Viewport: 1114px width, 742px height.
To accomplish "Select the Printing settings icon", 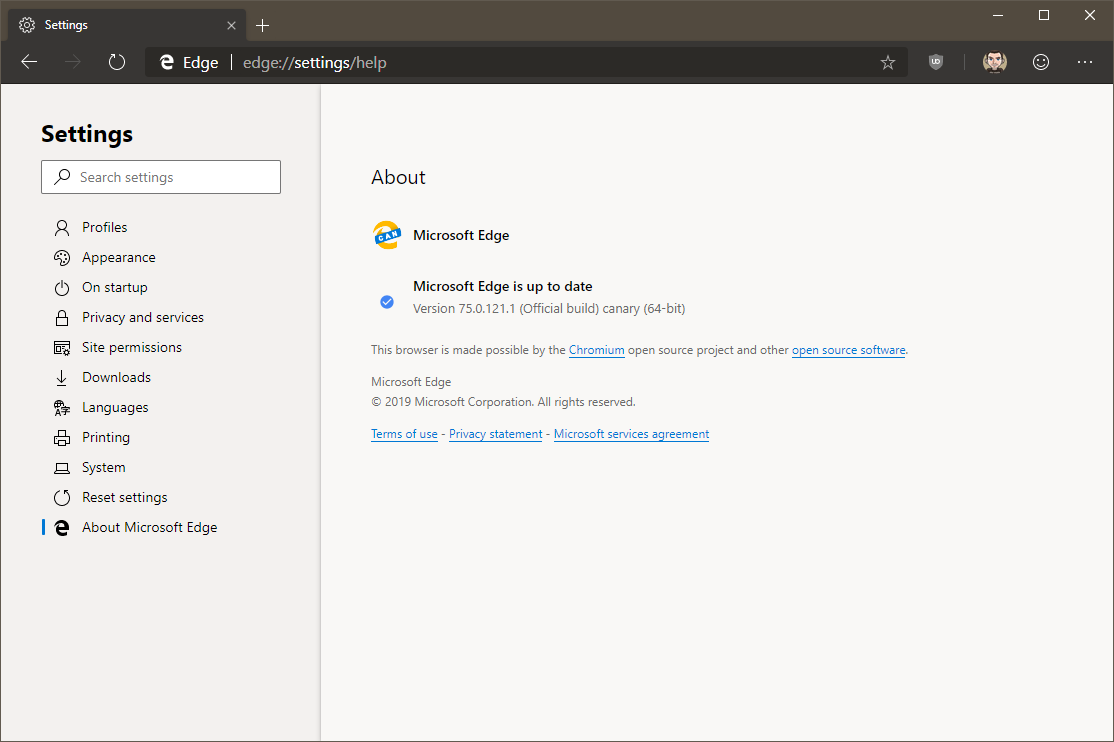I will [x=62, y=437].
